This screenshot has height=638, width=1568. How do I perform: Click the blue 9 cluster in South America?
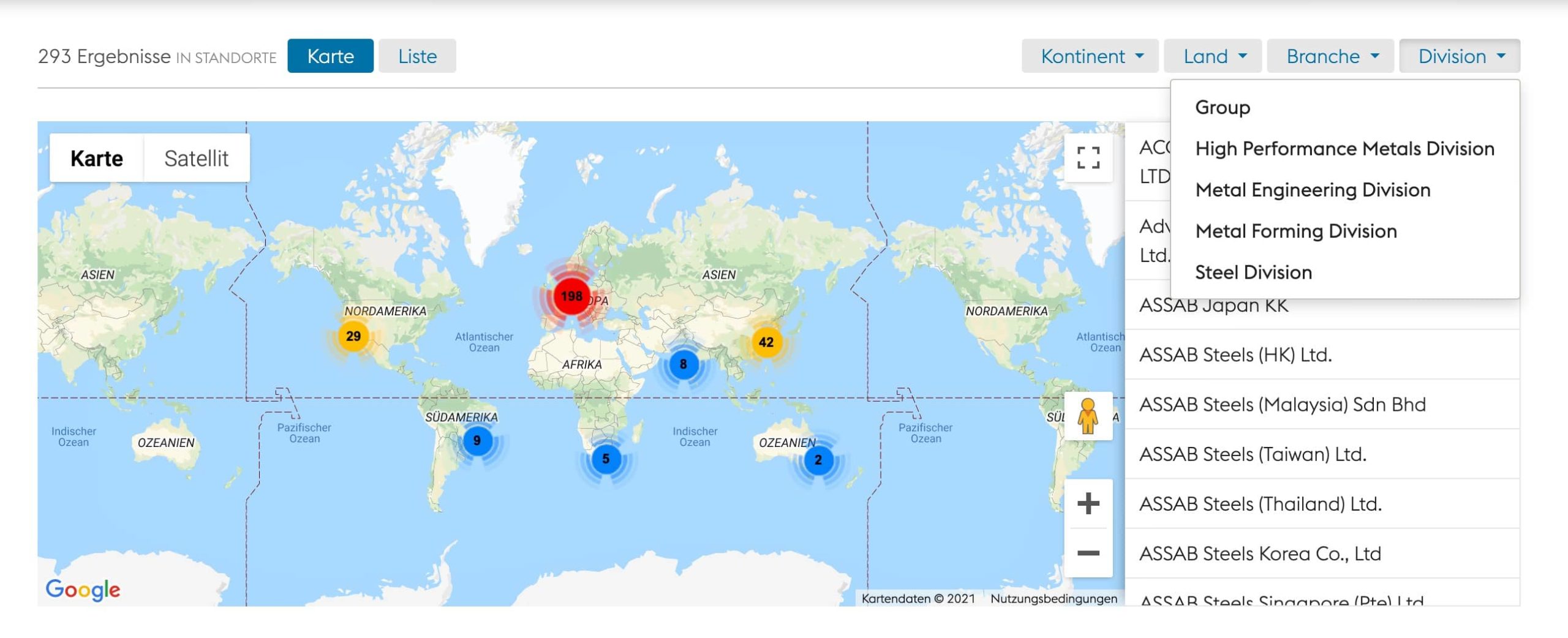tap(477, 441)
